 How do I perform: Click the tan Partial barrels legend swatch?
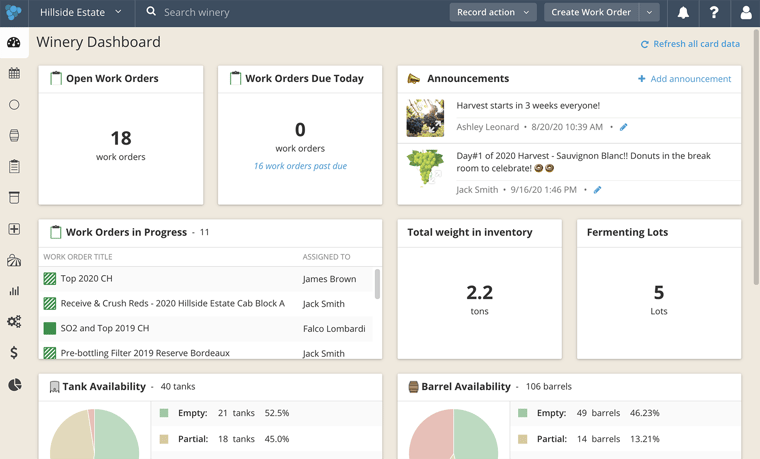point(522,439)
